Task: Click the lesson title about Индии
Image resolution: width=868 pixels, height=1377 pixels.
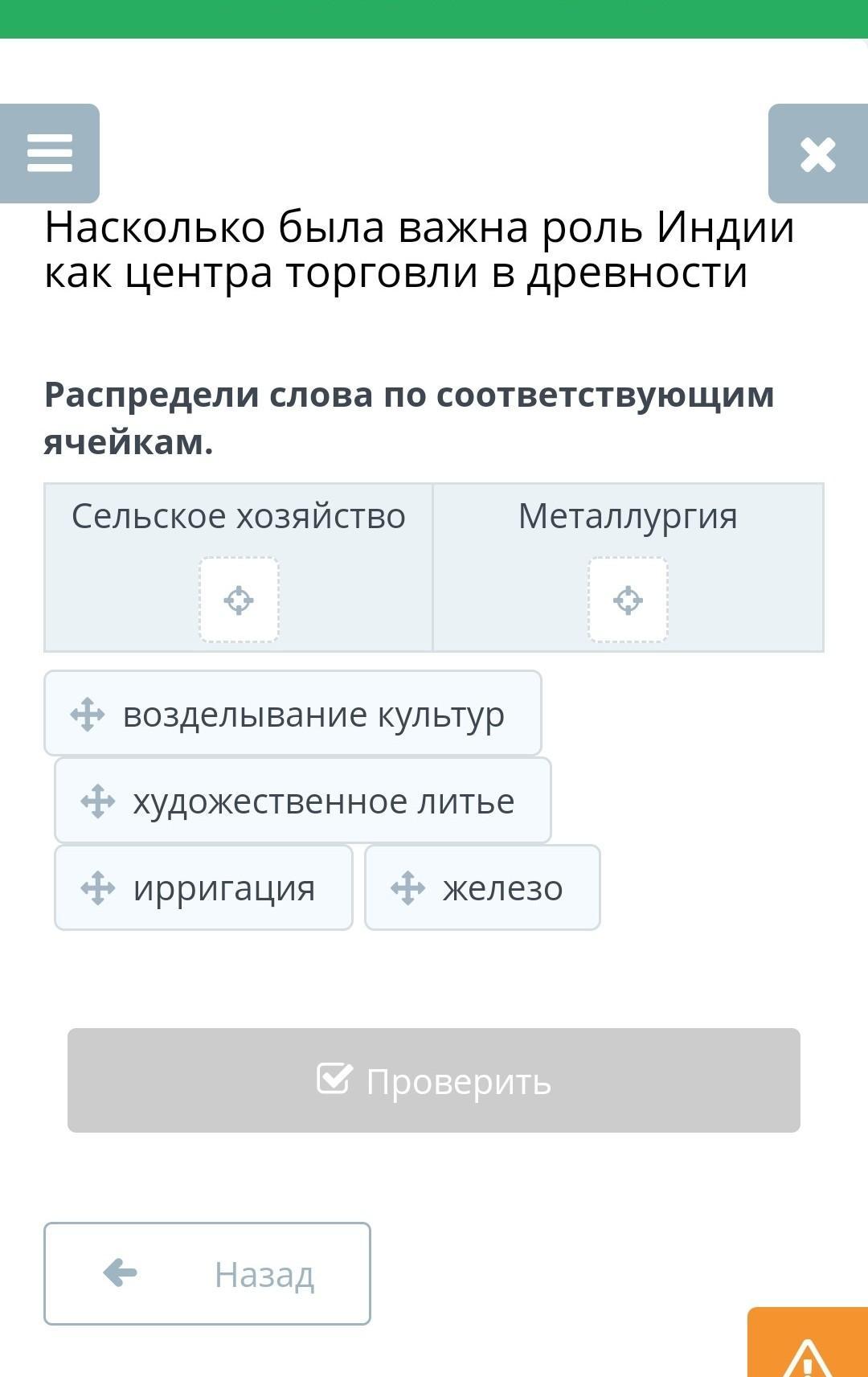Action: coord(420,249)
